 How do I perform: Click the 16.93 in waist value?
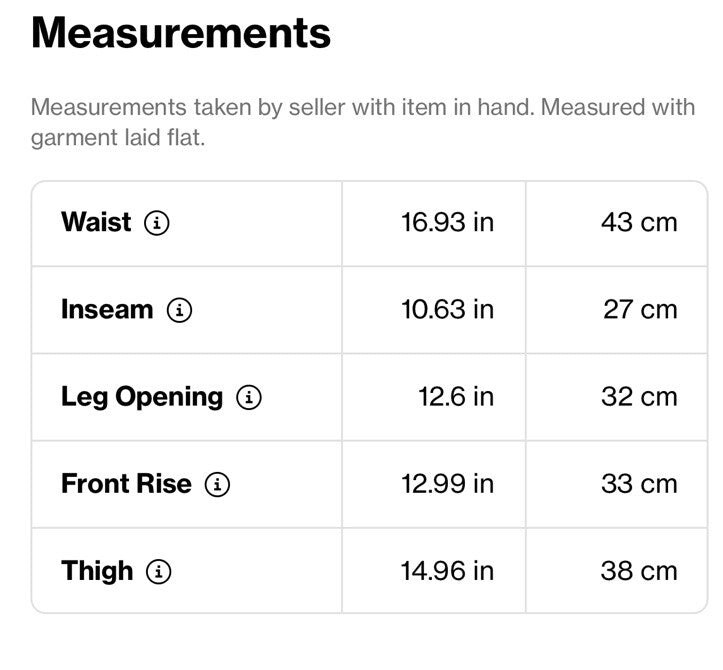[x=447, y=222]
